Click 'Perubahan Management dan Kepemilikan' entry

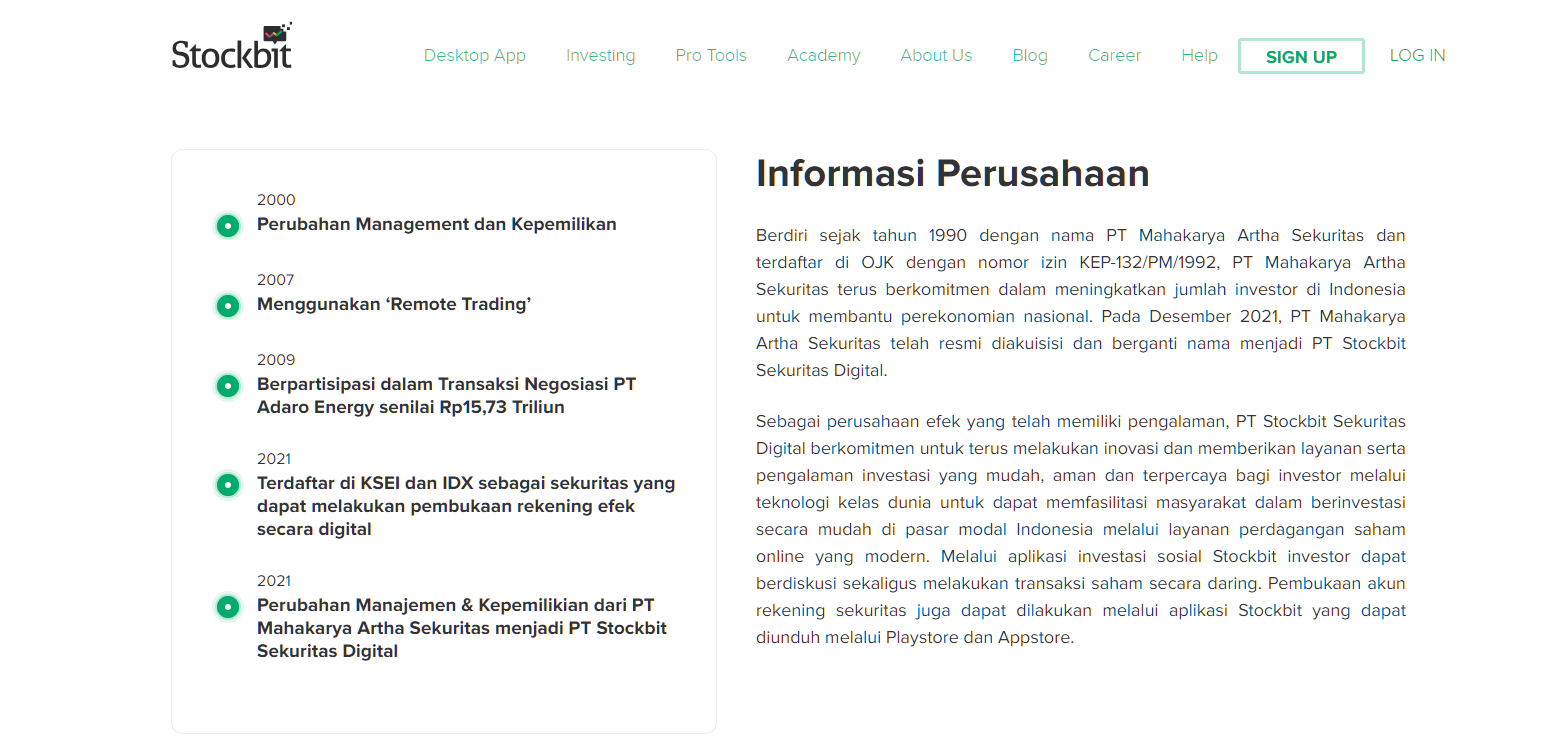pos(437,224)
